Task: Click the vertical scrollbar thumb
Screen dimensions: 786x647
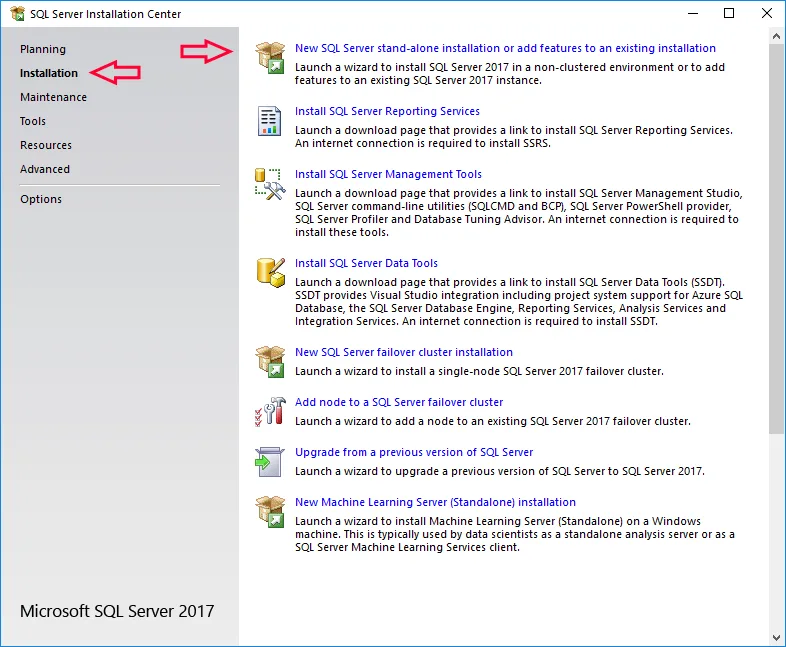Action: pyautogui.click(x=776, y=239)
